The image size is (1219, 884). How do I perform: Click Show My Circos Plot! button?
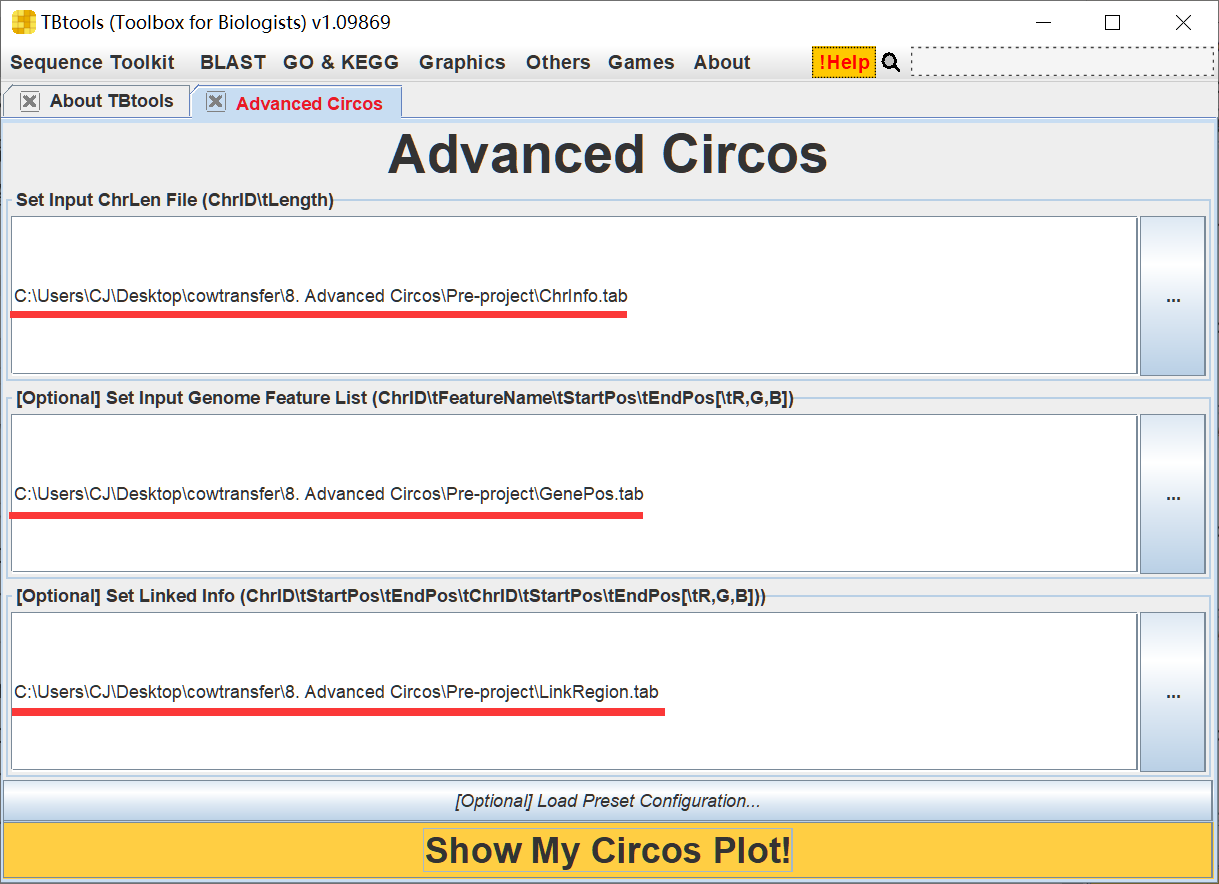point(607,851)
